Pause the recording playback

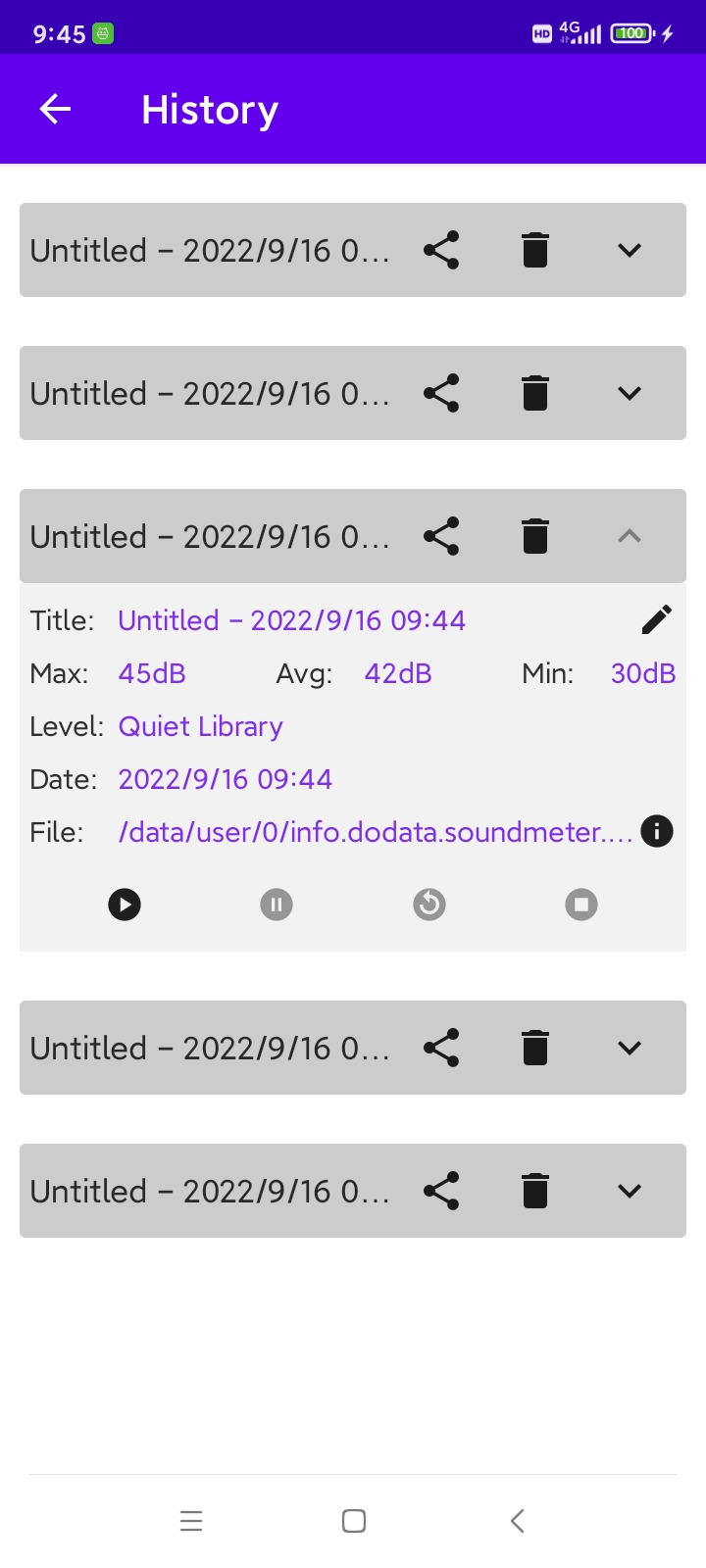277,904
